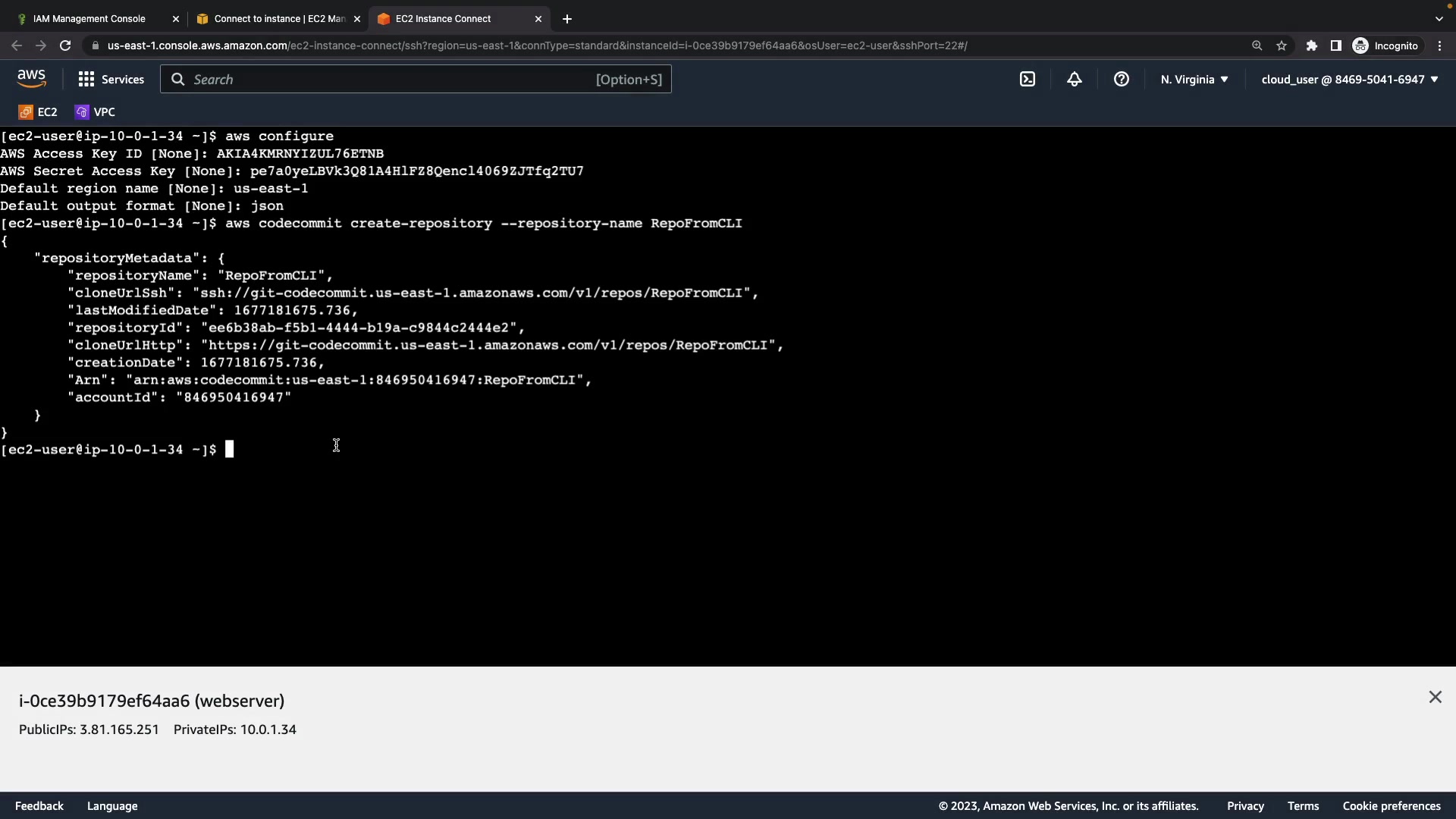Image resolution: width=1456 pixels, height=819 pixels.
Task: Reload the page
Action: point(65,46)
